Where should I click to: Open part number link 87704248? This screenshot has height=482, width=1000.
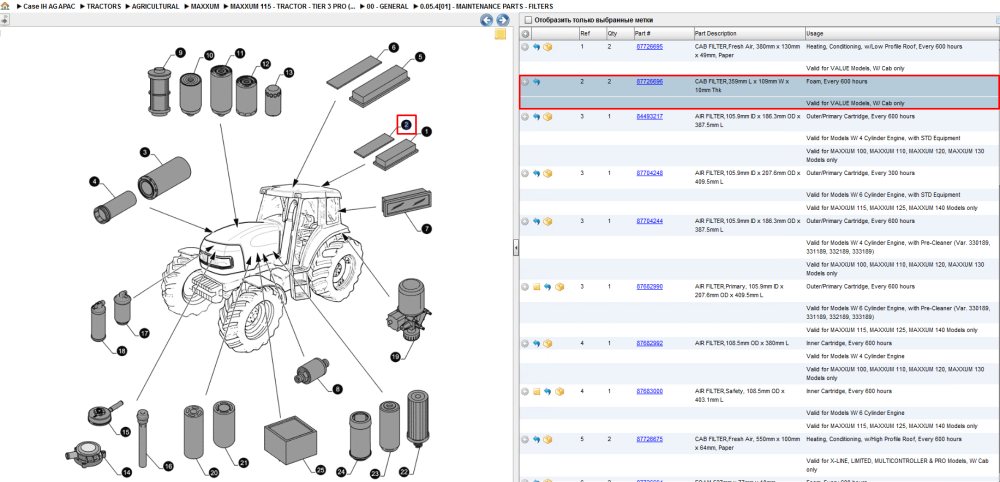pos(649,173)
